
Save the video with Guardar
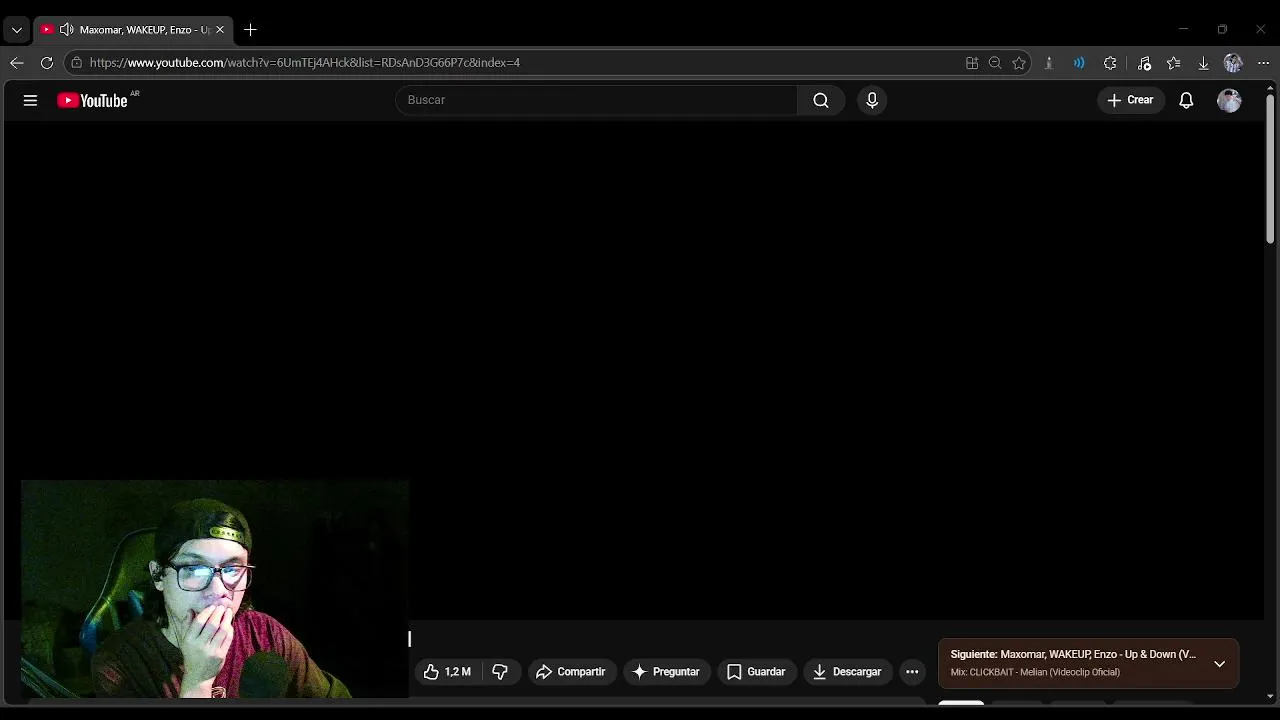click(x=756, y=672)
